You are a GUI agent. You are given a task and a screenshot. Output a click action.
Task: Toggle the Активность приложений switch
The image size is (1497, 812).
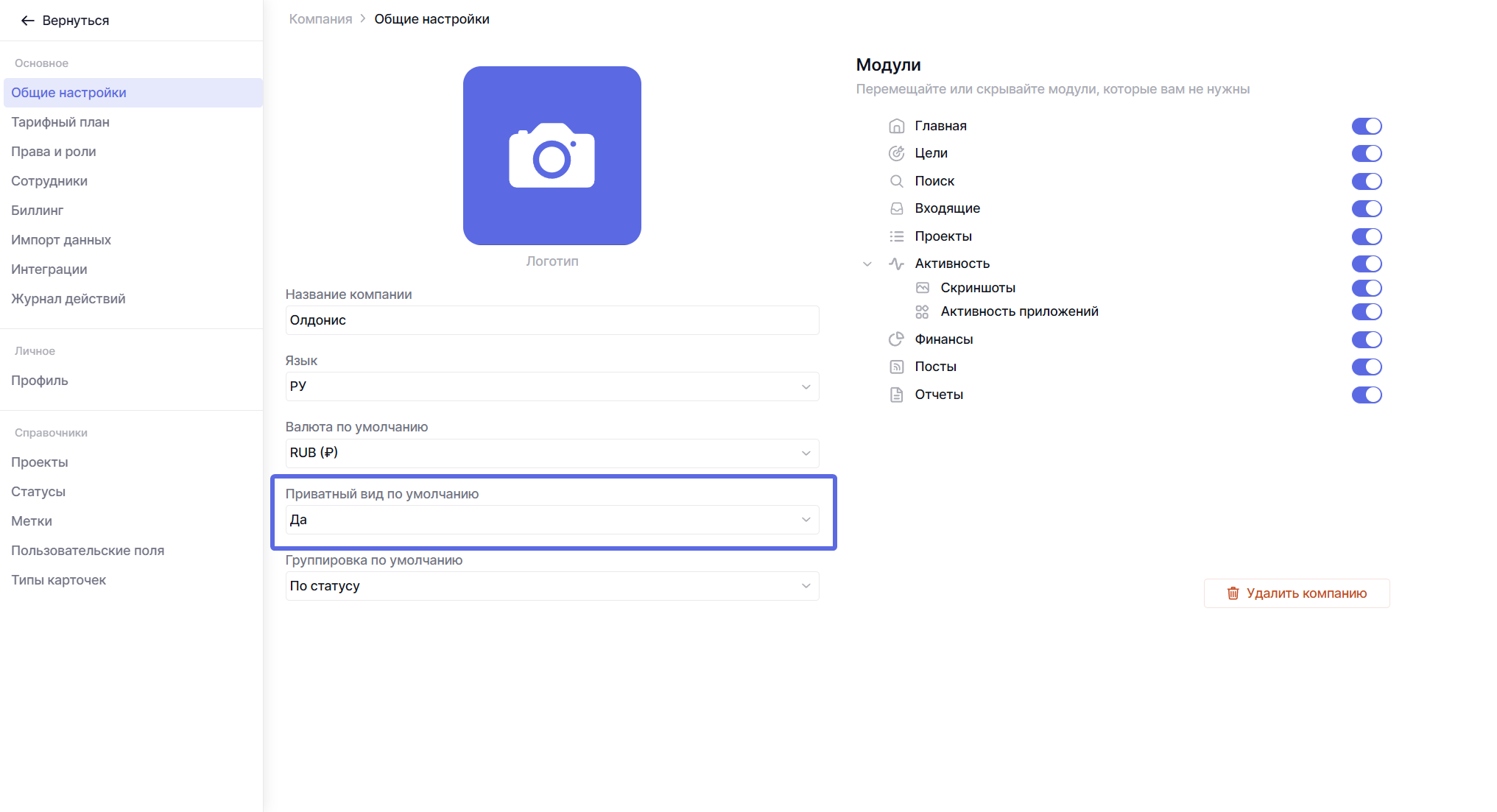click(x=1366, y=311)
